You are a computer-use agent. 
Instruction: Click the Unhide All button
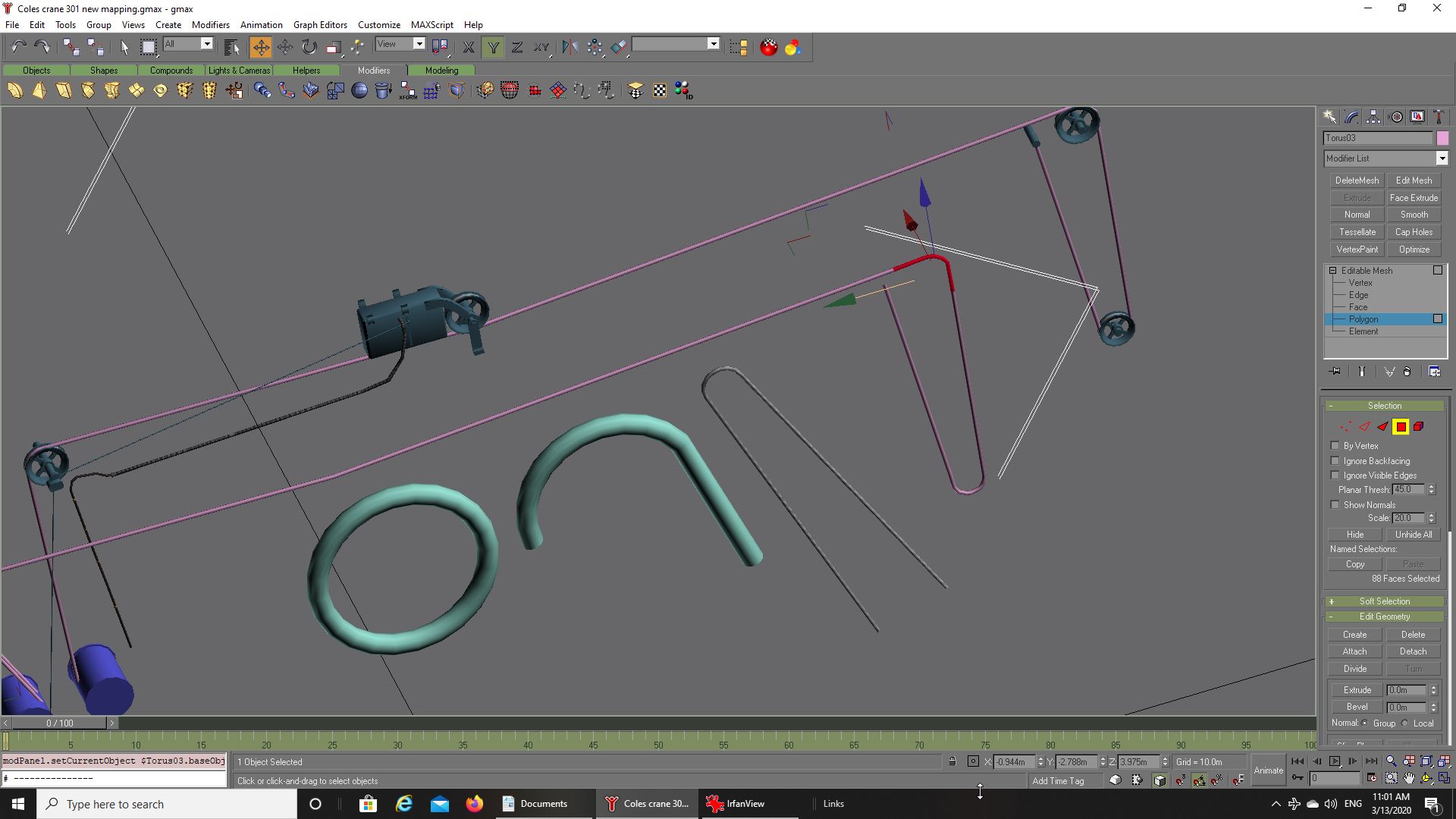[1414, 535]
